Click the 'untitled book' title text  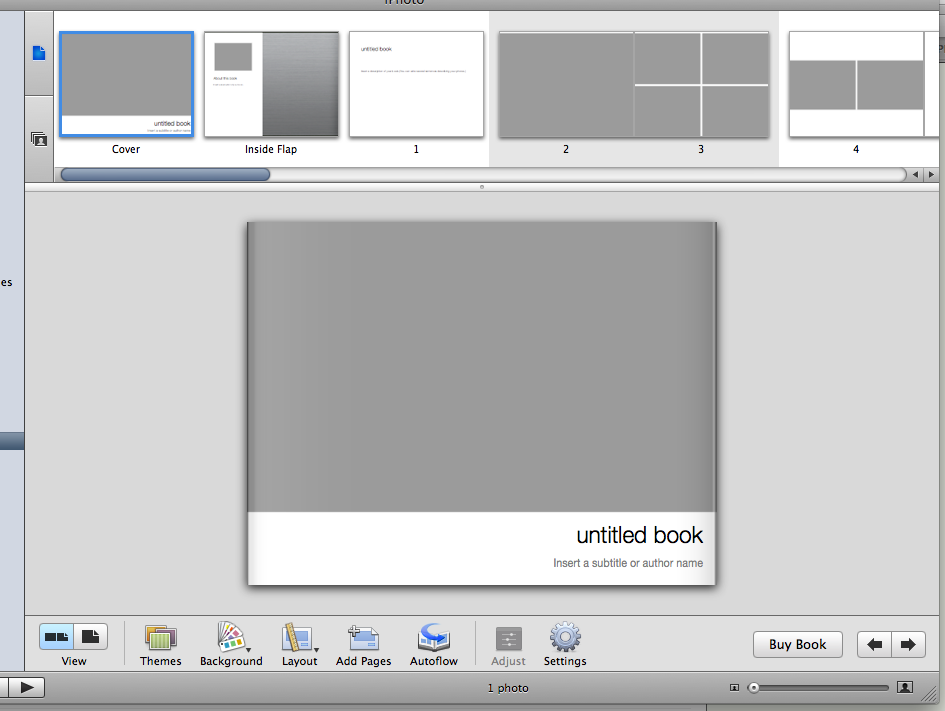pyautogui.click(x=639, y=535)
